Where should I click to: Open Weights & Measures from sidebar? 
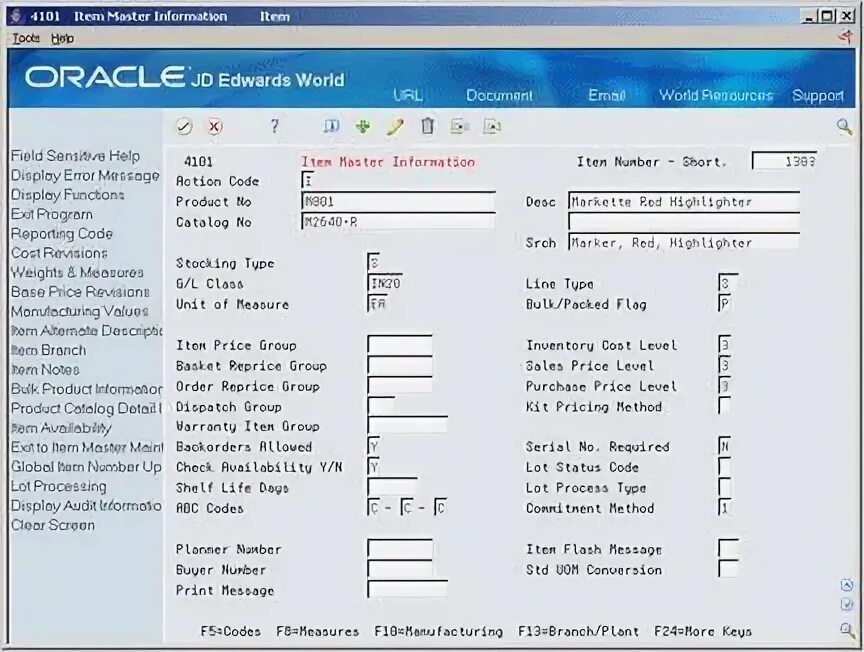77,272
